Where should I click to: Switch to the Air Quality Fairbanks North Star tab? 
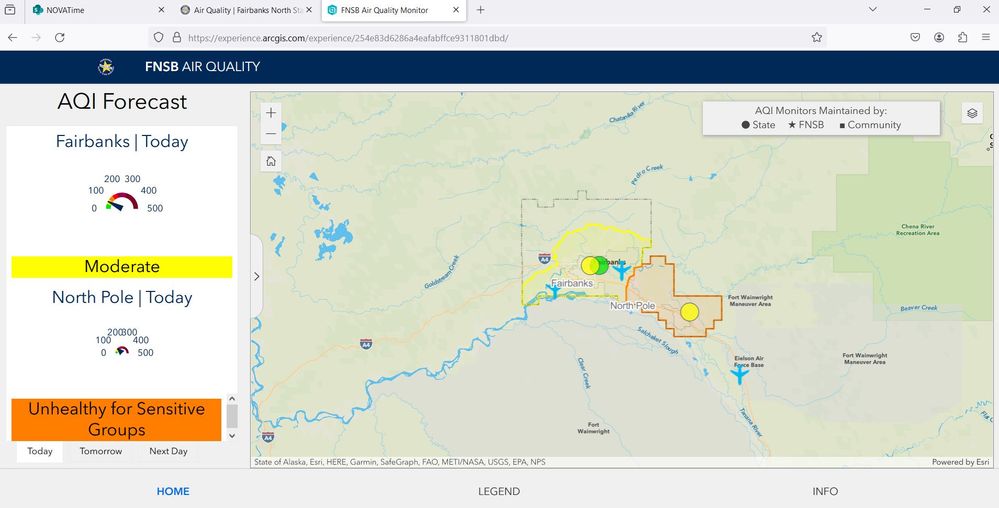tap(248, 10)
